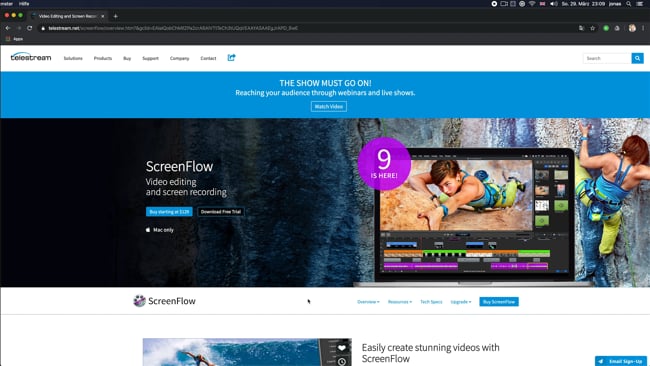Open the Tech Specs link
The image size is (650, 366).
coord(431,302)
